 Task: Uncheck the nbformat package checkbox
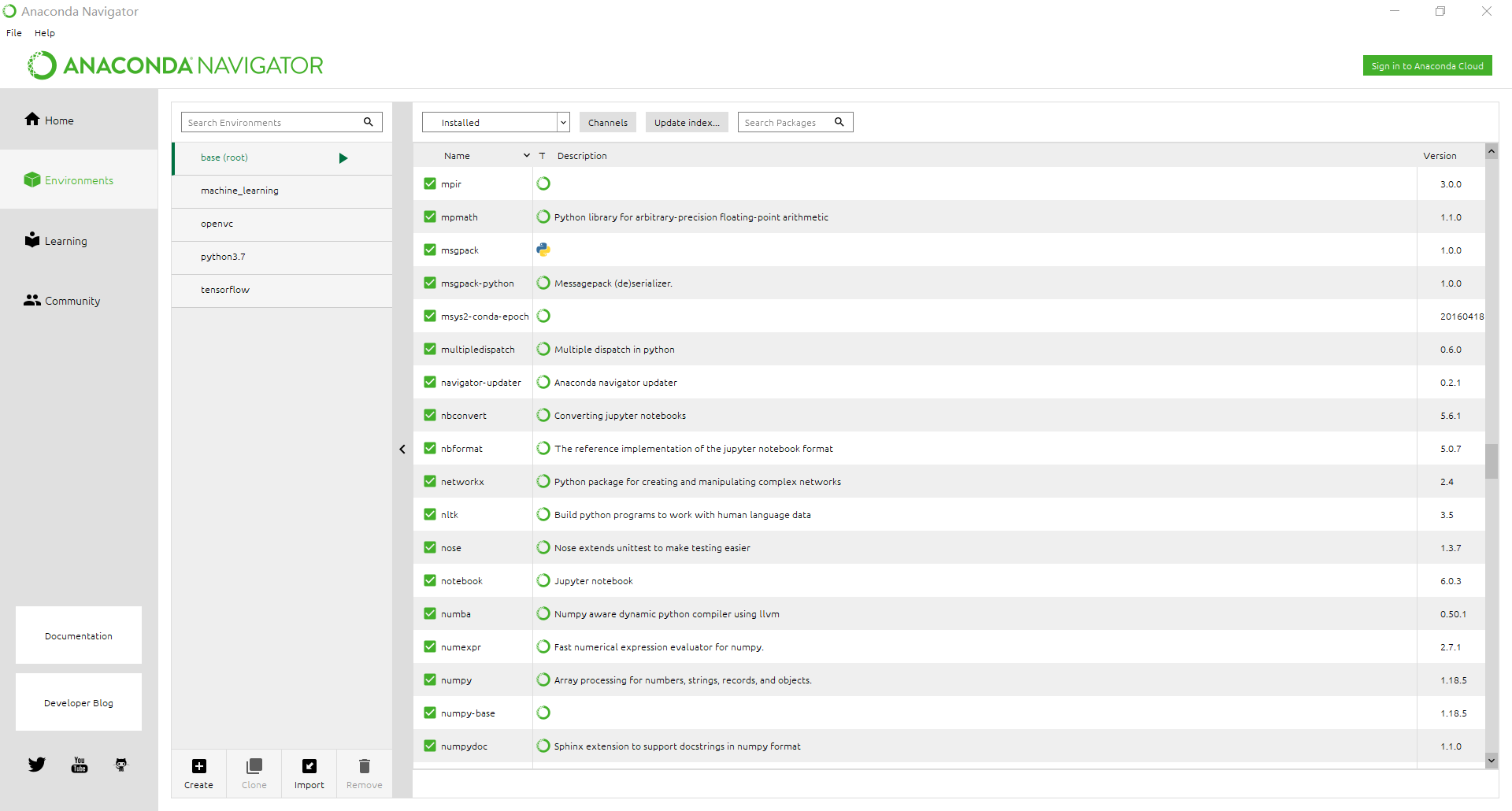(x=430, y=448)
